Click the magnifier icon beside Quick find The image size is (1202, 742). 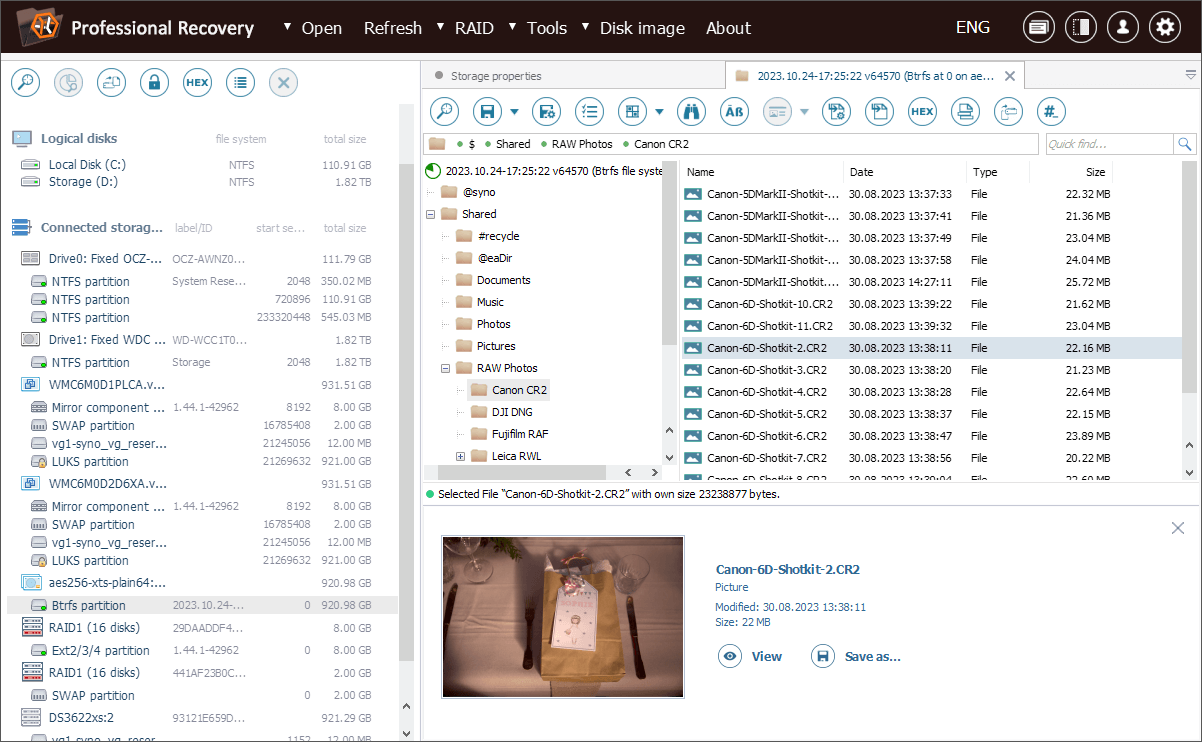click(1185, 144)
